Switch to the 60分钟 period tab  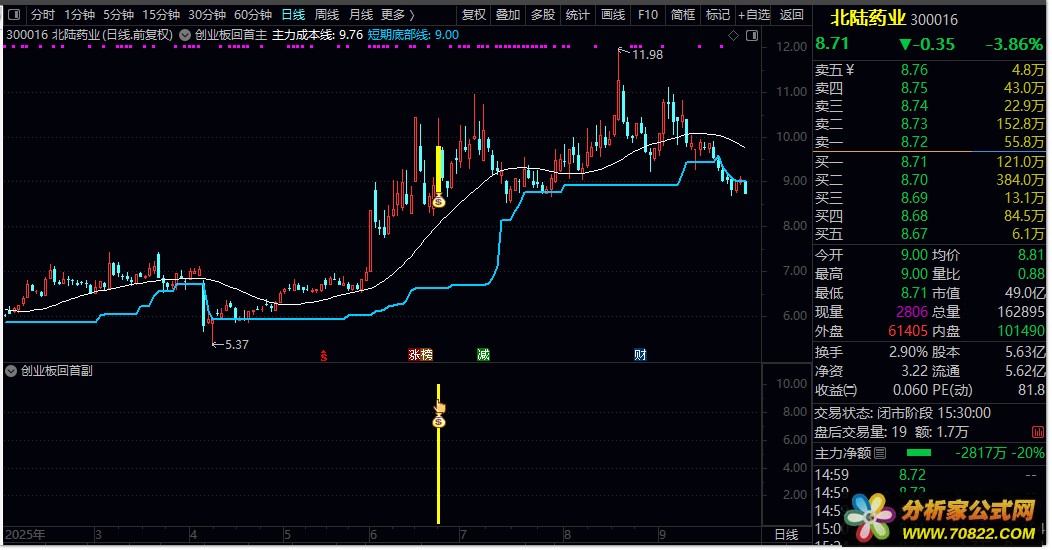tap(252, 15)
